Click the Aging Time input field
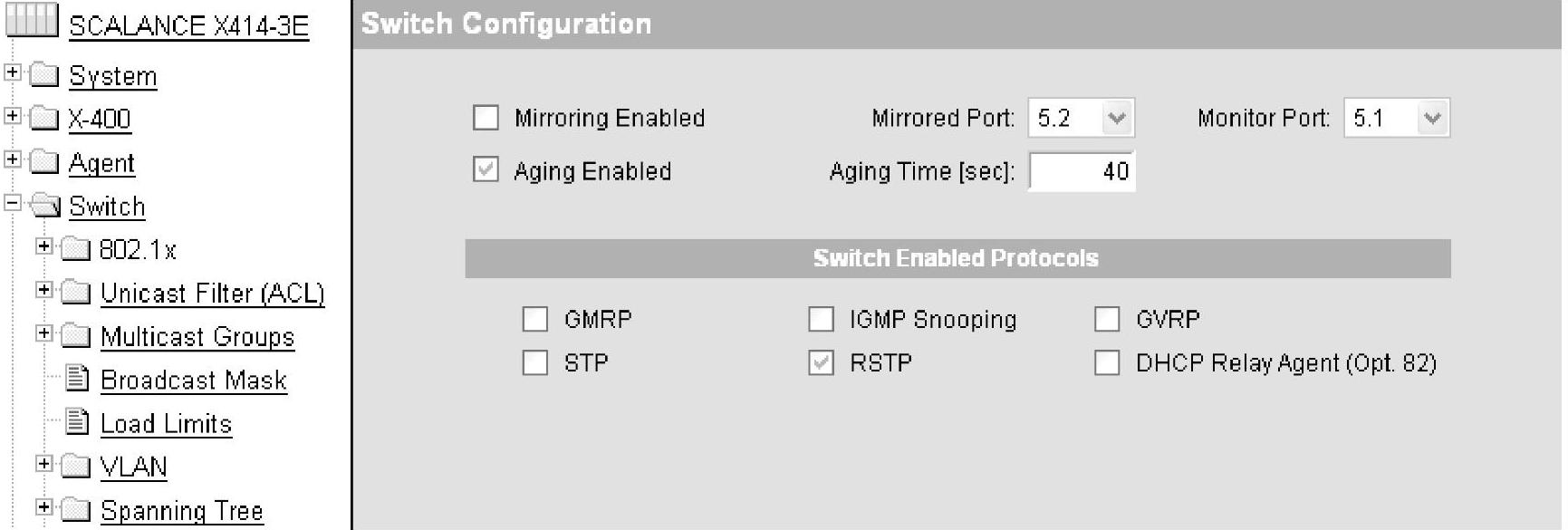 [1082, 171]
